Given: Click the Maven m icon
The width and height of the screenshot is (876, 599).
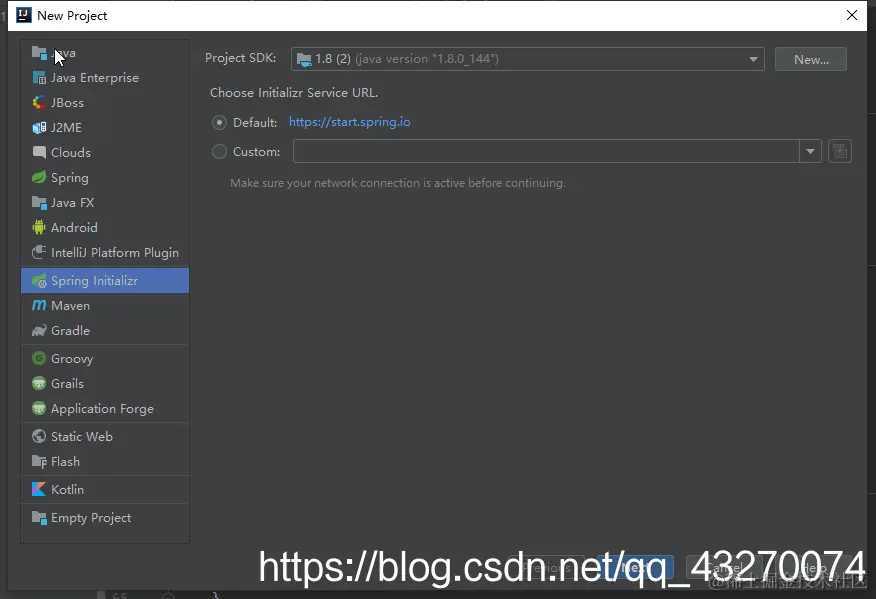Looking at the screenshot, I should tap(39, 305).
